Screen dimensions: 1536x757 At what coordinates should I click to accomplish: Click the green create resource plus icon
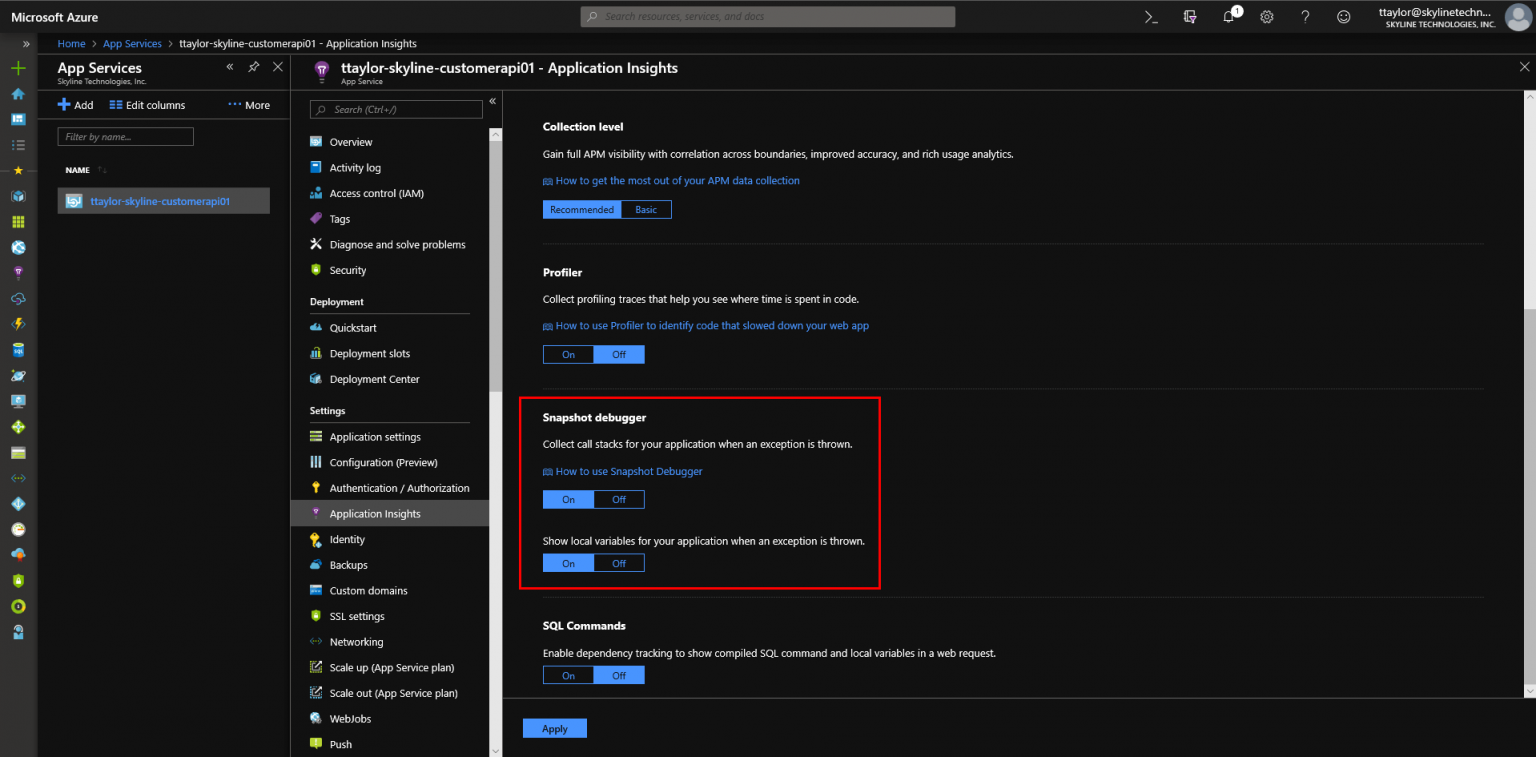18,68
